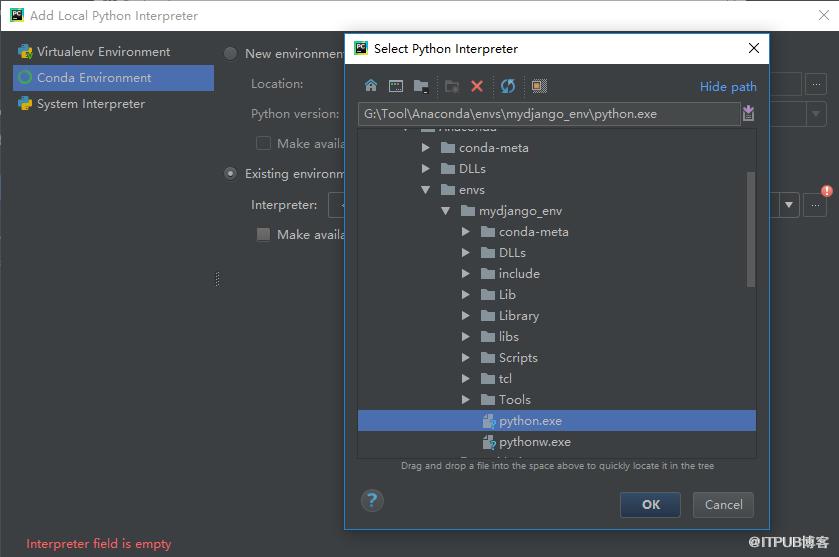Click the python.exe file icon
Screen dimensions: 839x557
click(489, 421)
